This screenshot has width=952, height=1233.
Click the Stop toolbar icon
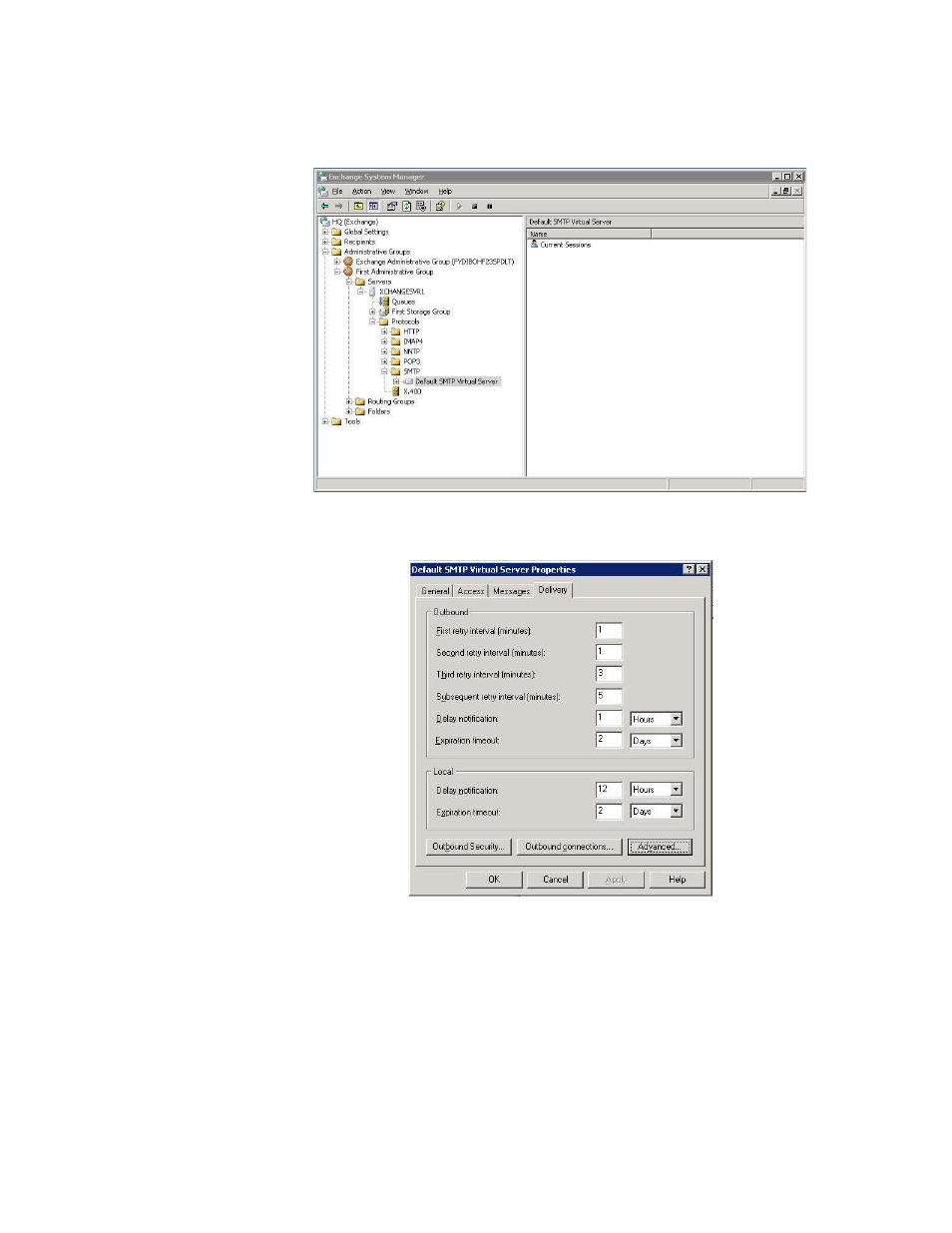[474, 207]
